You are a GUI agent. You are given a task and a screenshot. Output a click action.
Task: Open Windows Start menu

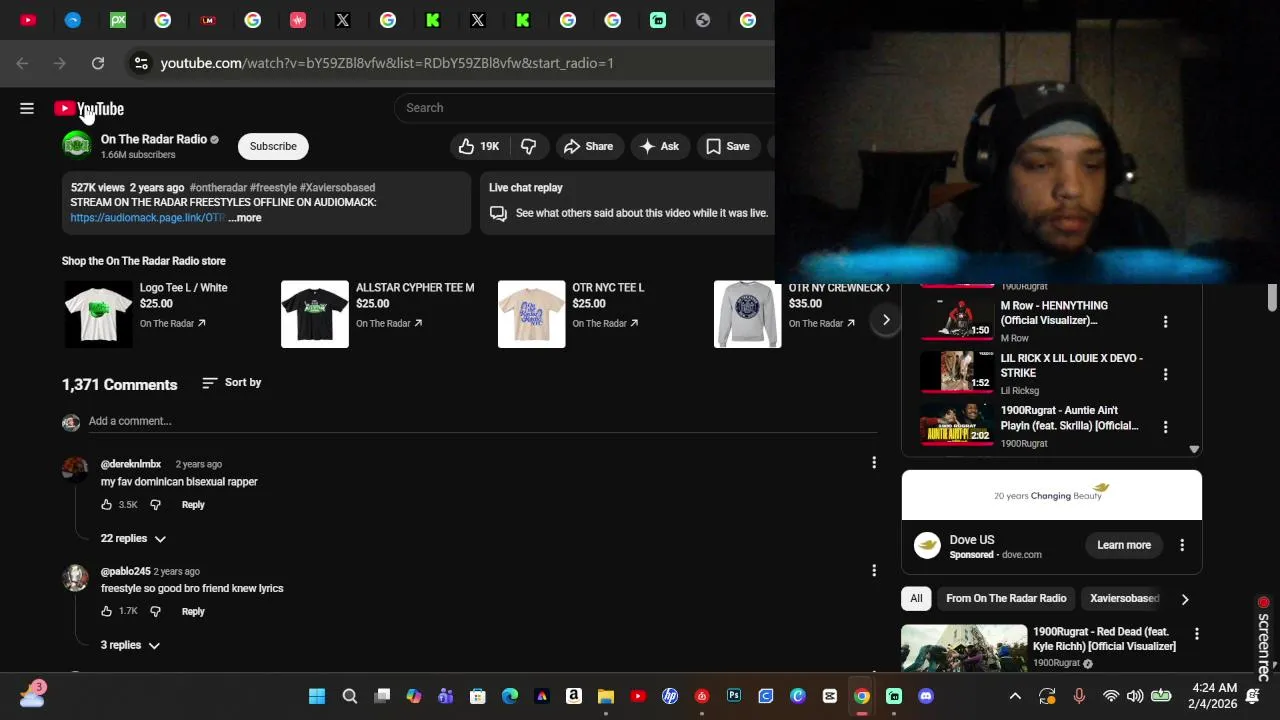[317, 696]
